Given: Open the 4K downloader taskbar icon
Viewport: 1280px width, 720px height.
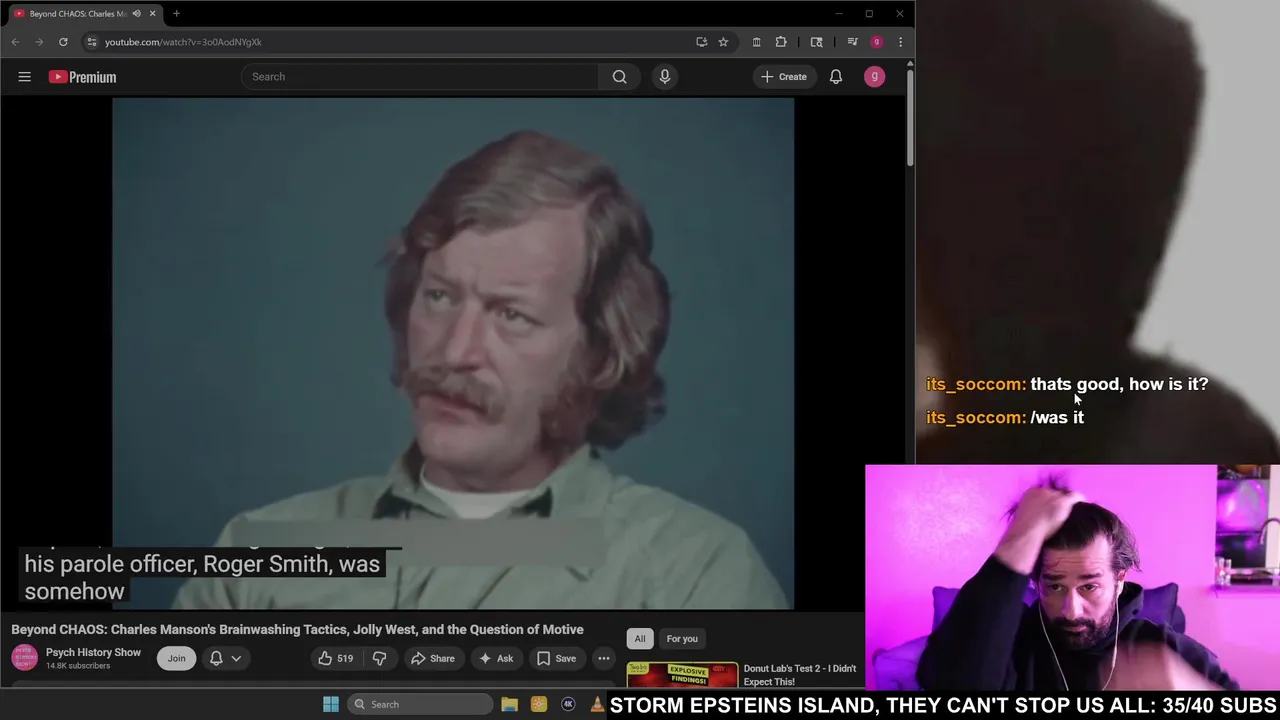Looking at the screenshot, I should click(568, 704).
